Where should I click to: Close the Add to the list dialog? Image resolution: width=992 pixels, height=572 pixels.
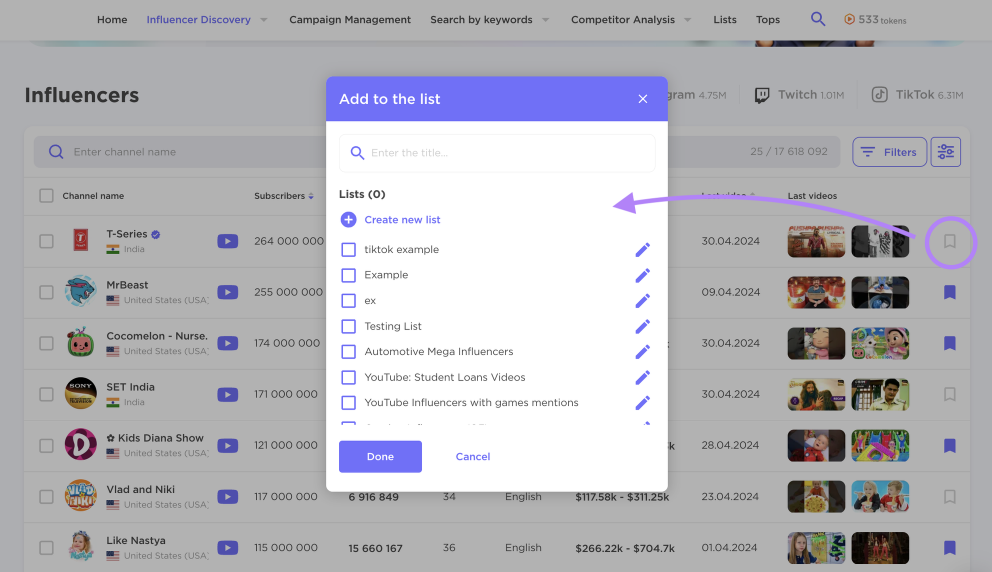pos(643,99)
